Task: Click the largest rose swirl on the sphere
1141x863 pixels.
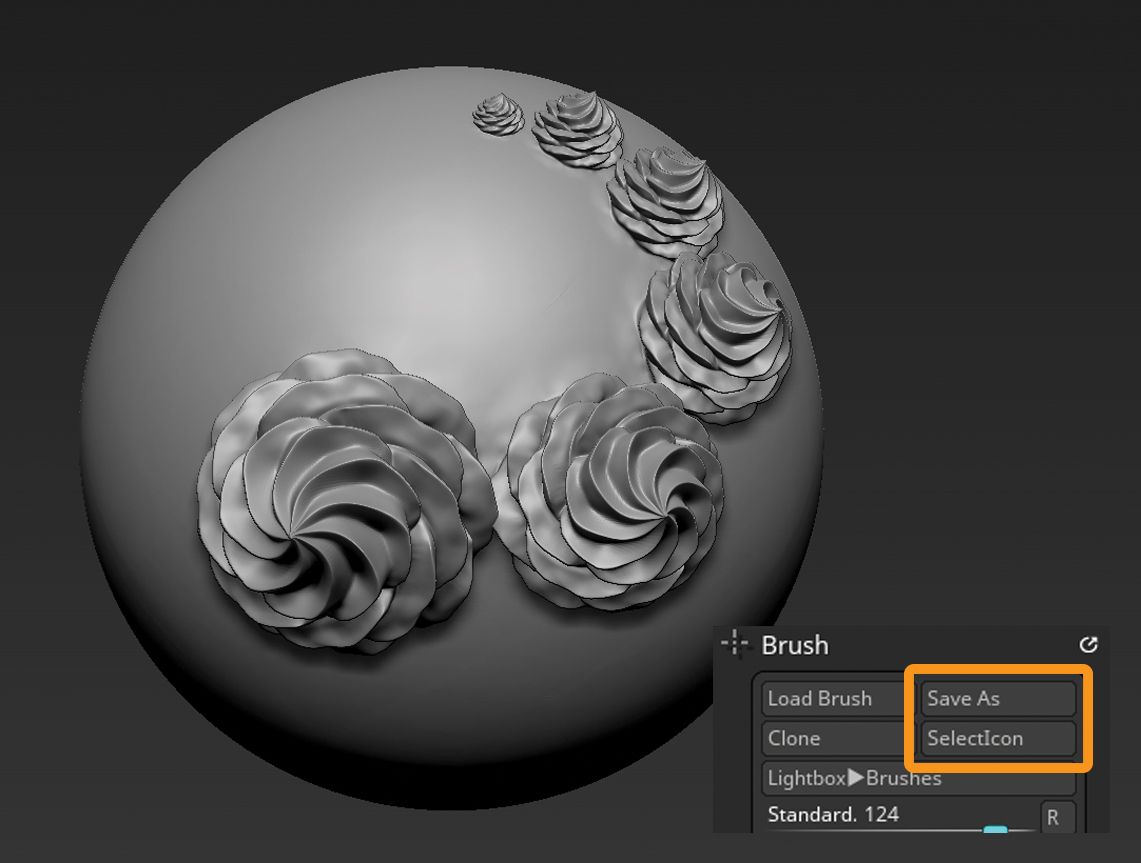Action: 330,500
